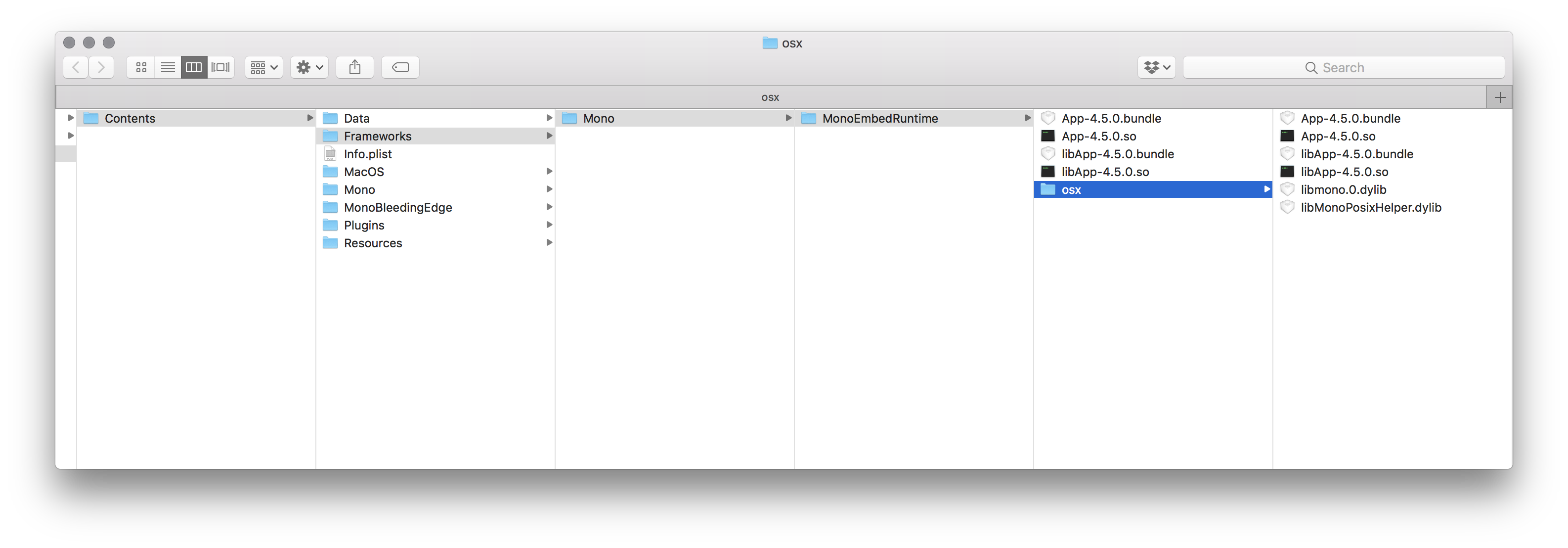This screenshot has width=1568, height=548.
Task: Switch to Cover Flow view
Action: (x=220, y=67)
